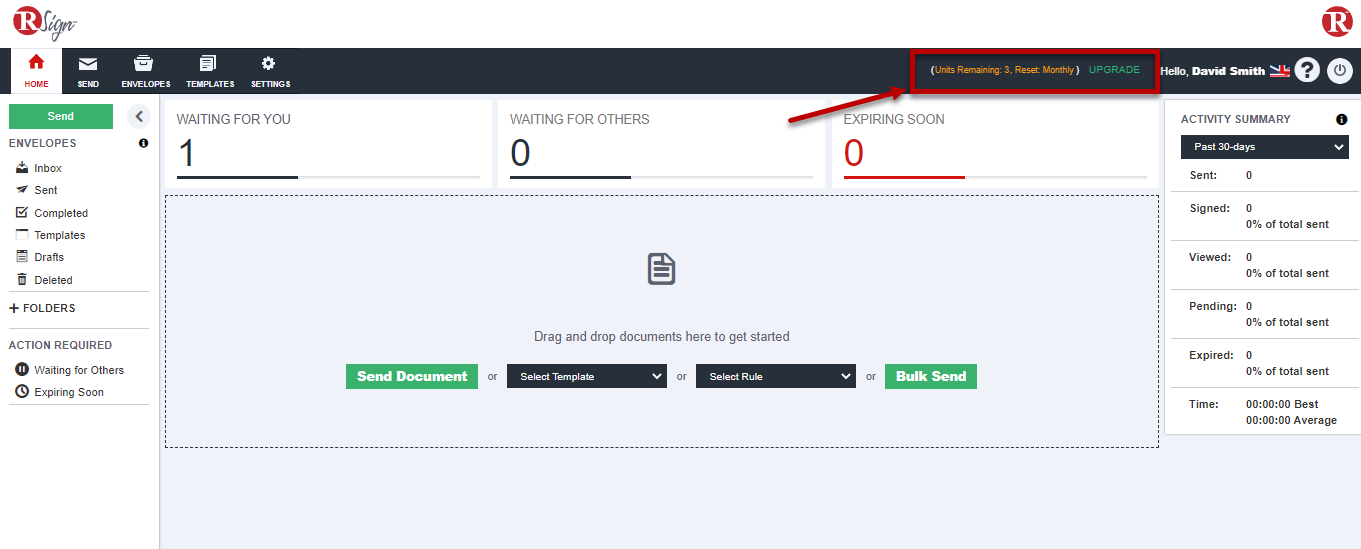
Task: Open the Home tab
Action: click(x=36, y=71)
